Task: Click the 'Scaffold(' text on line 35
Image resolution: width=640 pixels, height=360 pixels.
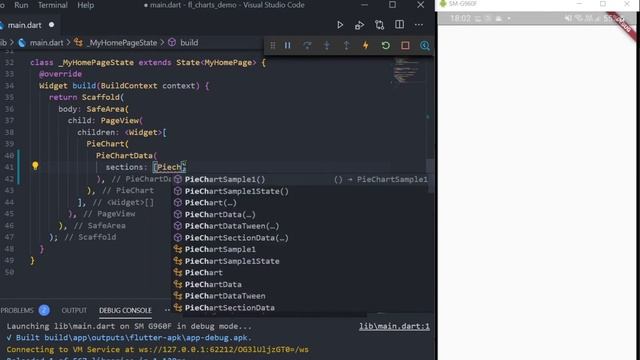Action: [x=103, y=97]
